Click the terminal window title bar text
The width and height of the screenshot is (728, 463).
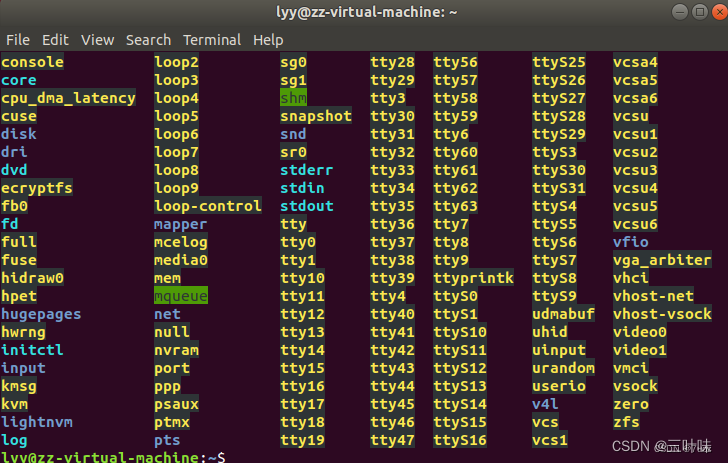[x=366, y=12]
